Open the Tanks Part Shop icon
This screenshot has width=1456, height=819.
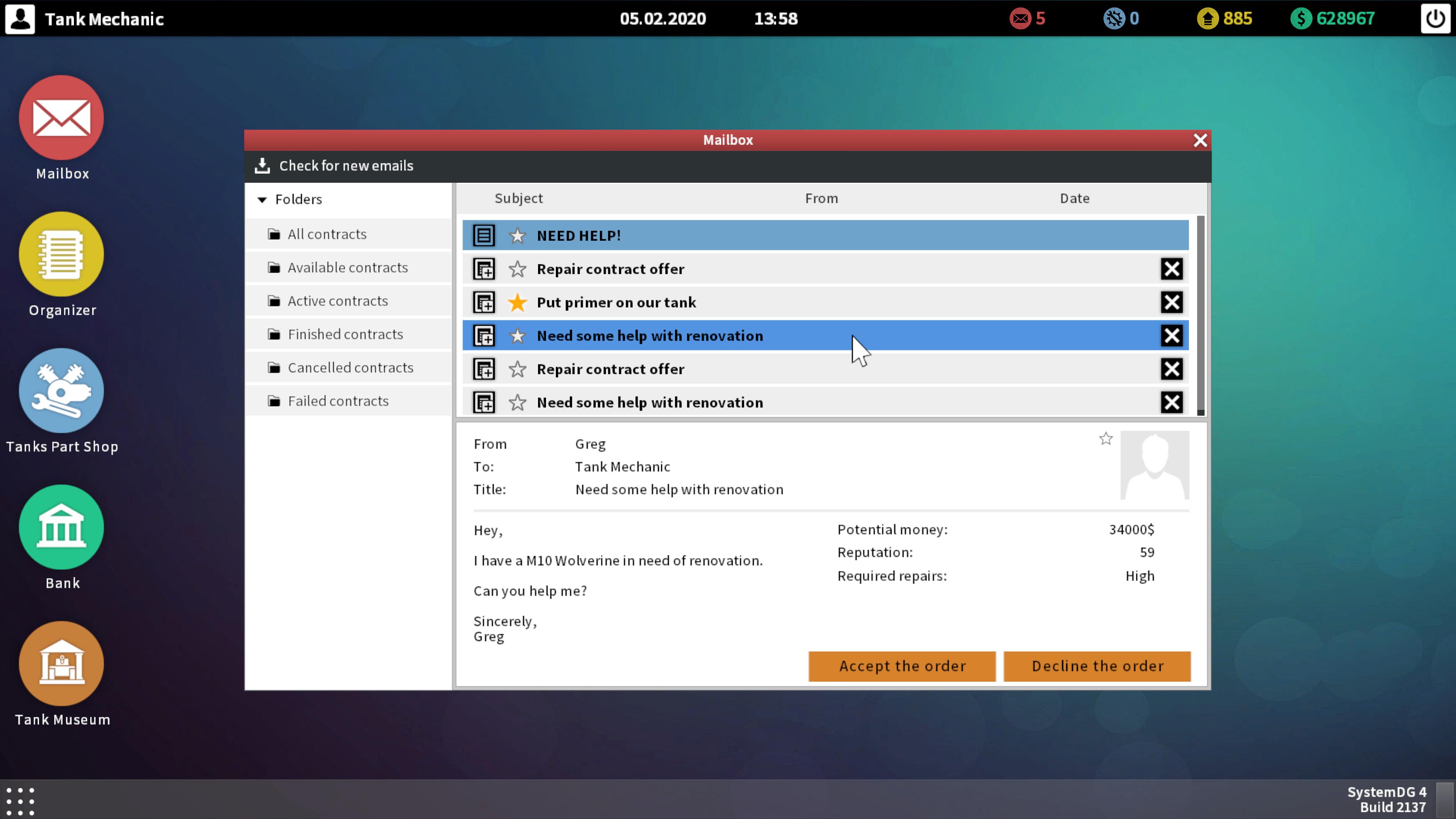pos(62,392)
